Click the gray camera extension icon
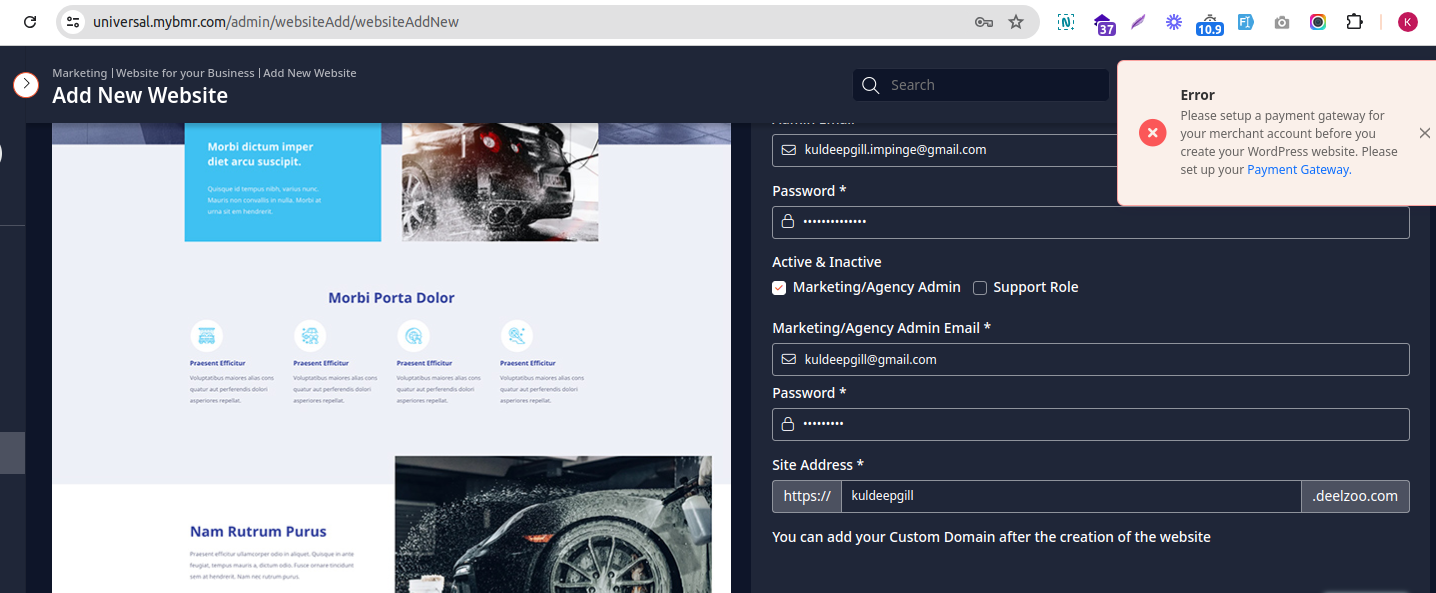The height and width of the screenshot is (593, 1436). click(1282, 22)
